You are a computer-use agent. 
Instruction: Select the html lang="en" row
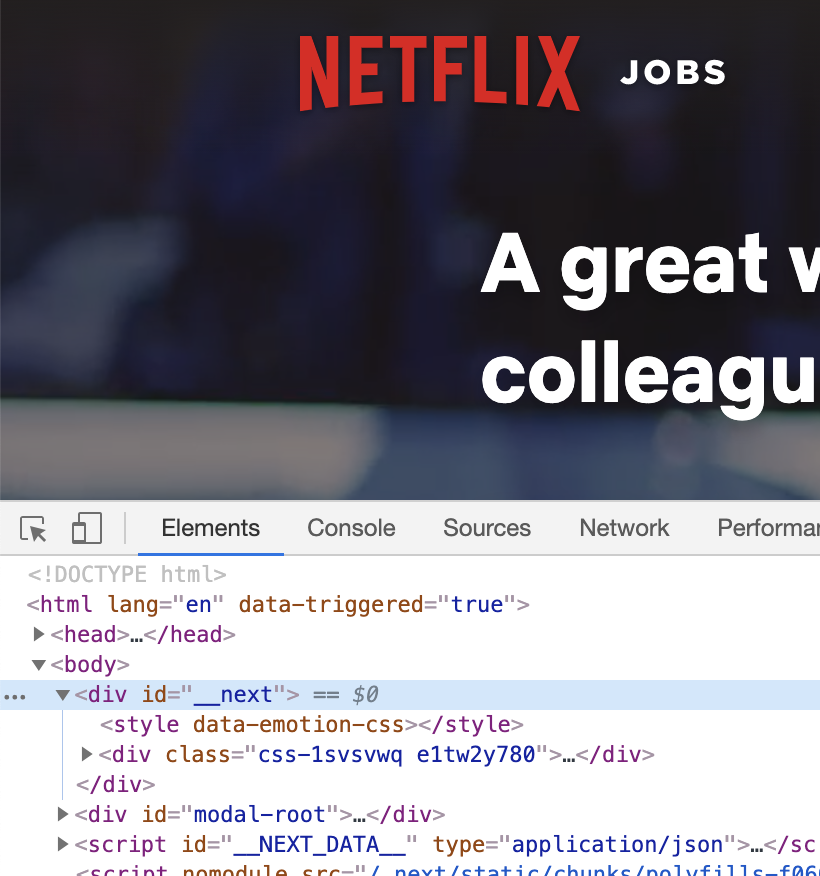click(x=278, y=604)
